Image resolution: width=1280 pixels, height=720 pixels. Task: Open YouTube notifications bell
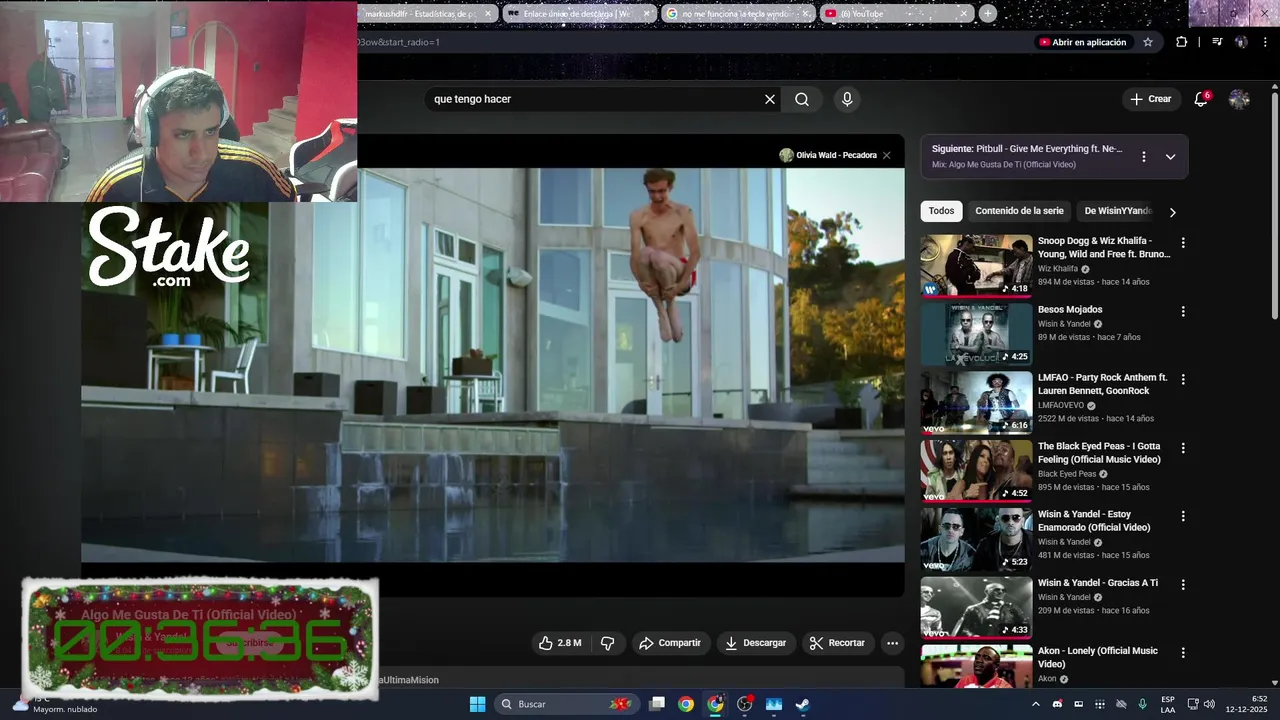1201,99
